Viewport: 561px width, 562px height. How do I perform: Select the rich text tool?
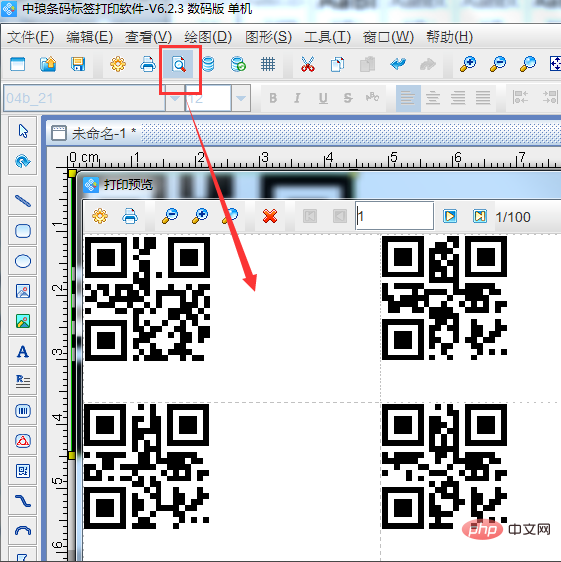point(23,381)
